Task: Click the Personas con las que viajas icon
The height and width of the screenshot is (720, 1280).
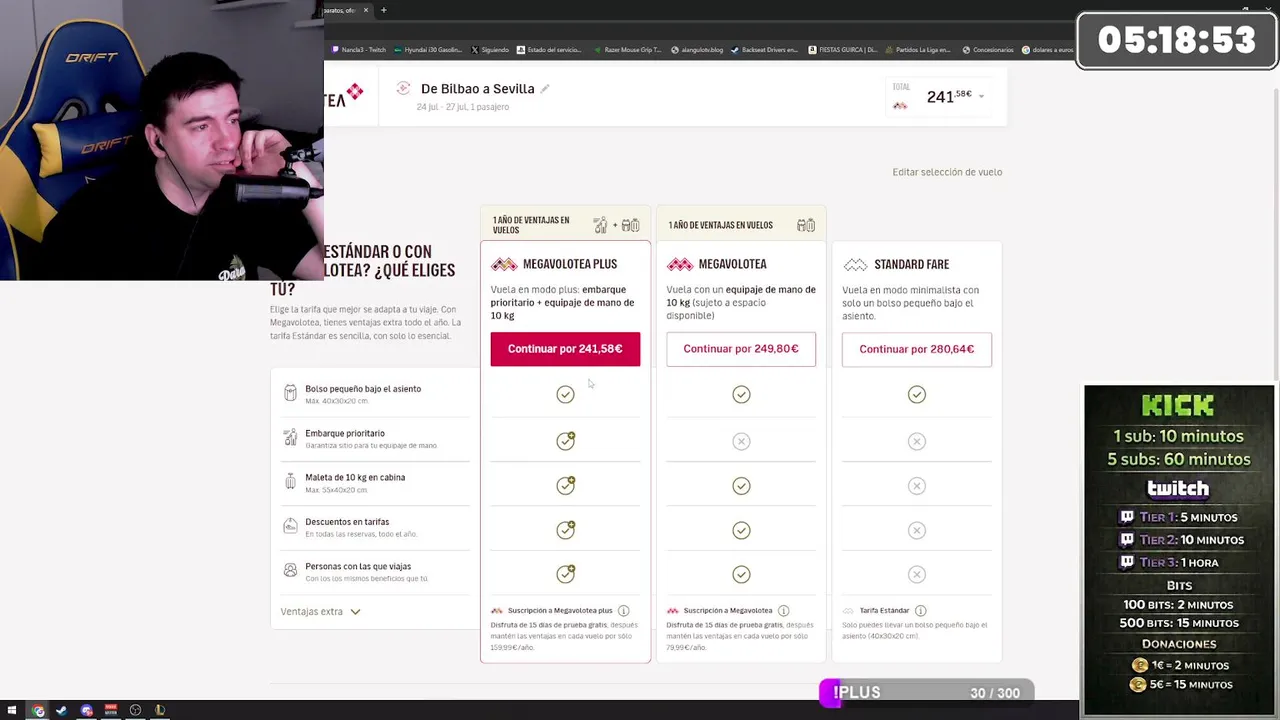Action: click(290, 570)
